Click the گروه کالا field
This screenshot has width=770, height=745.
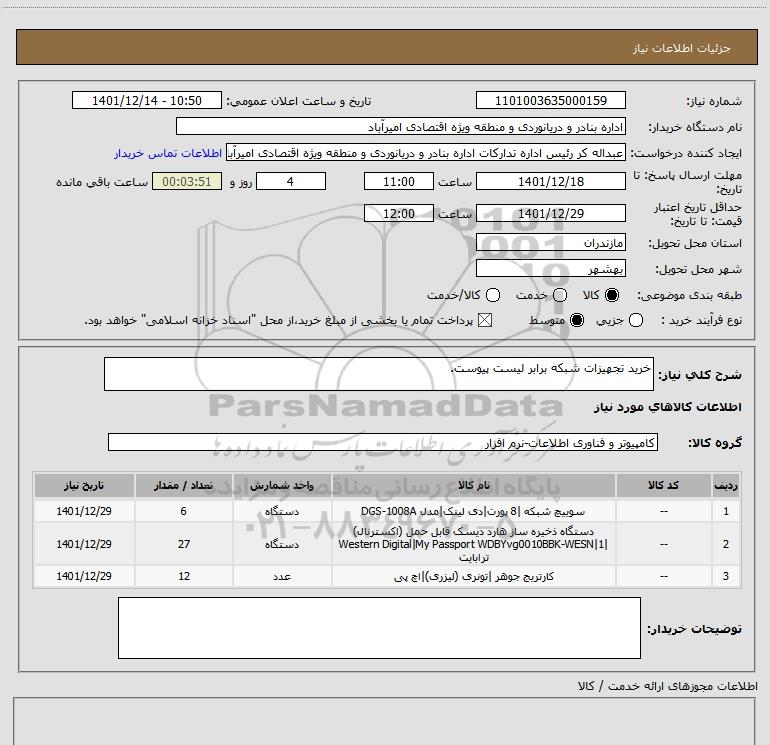[x=383, y=442]
